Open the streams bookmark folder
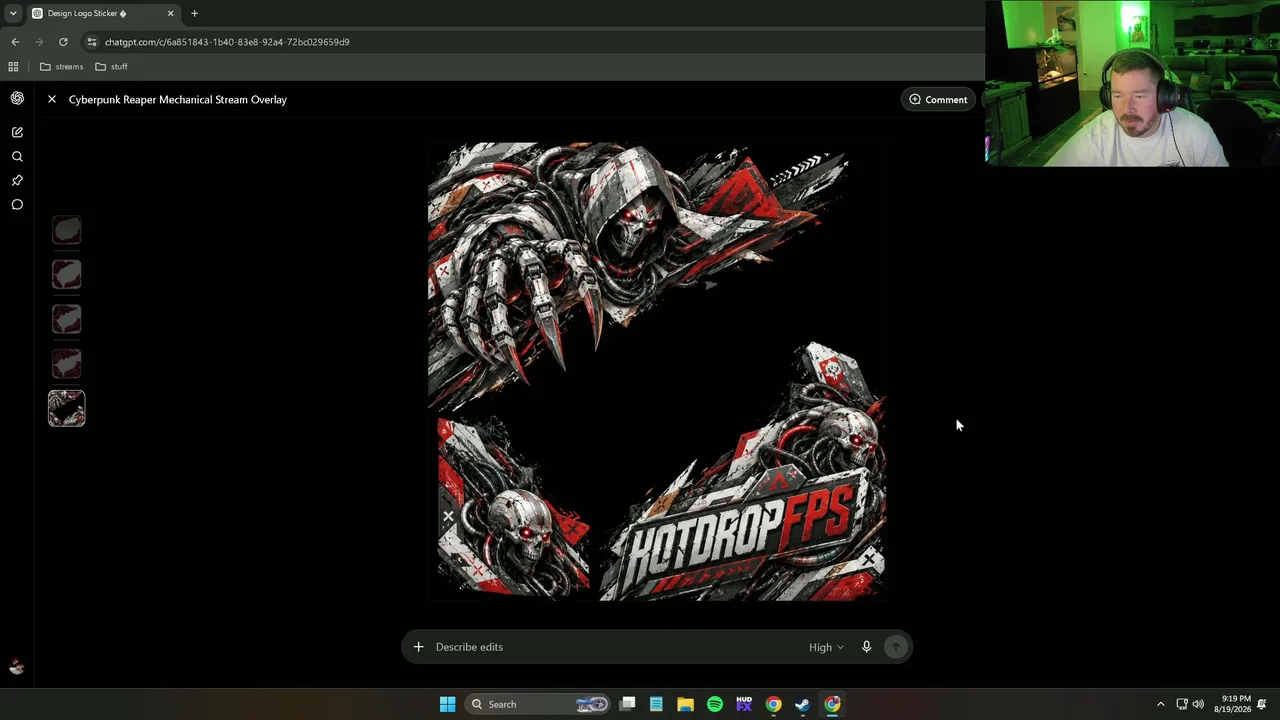Viewport: 1280px width, 720px height. point(61,67)
